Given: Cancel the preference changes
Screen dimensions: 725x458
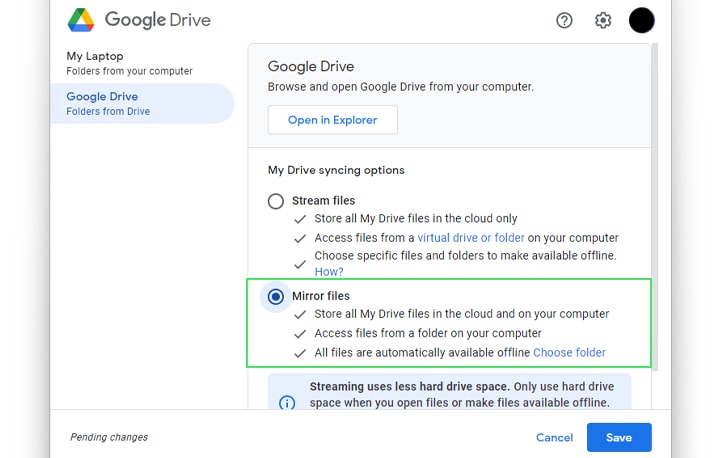Looking at the screenshot, I should [x=554, y=437].
